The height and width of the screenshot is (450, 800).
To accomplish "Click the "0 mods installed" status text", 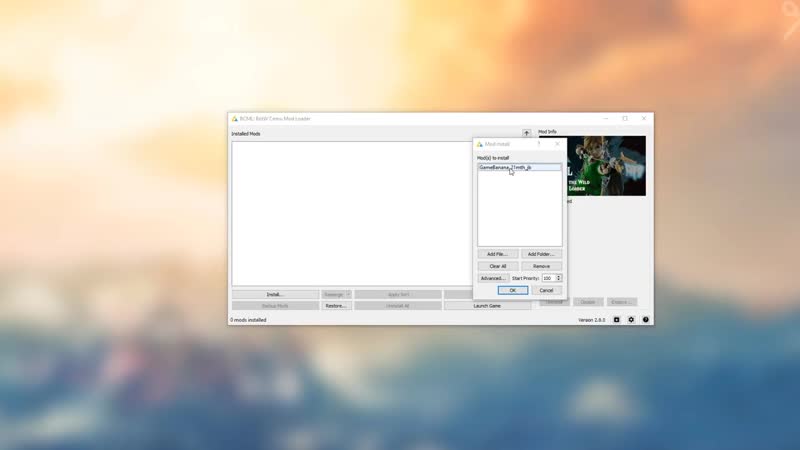I will click(x=248, y=320).
